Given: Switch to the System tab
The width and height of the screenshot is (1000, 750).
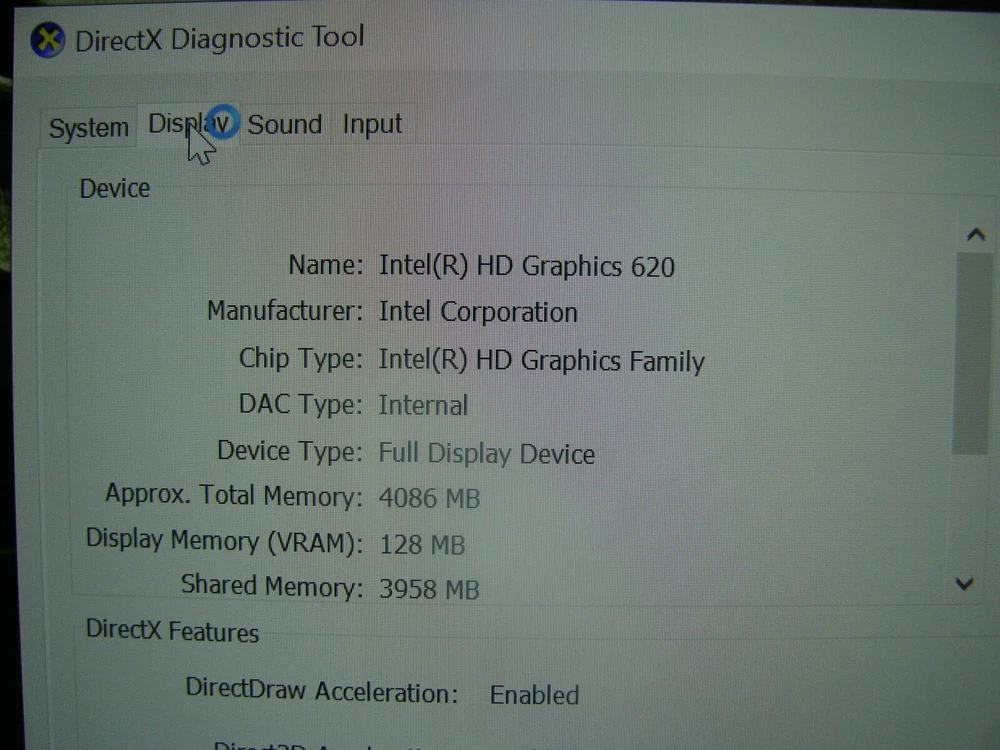Looking at the screenshot, I should [89, 128].
